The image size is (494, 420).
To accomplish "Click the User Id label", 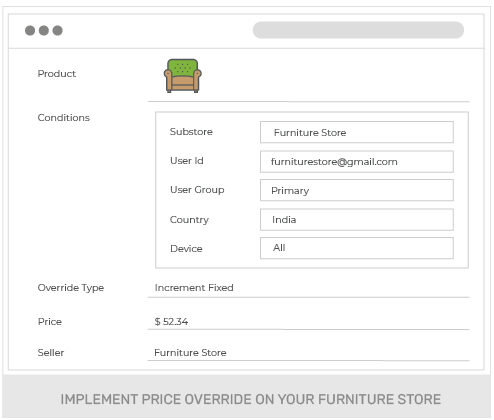I will pyautogui.click(x=187, y=161).
